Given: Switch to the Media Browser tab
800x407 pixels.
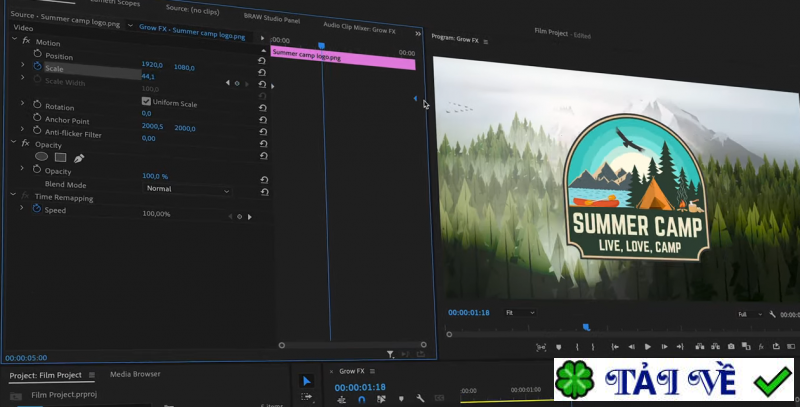Looking at the screenshot, I should pos(135,375).
